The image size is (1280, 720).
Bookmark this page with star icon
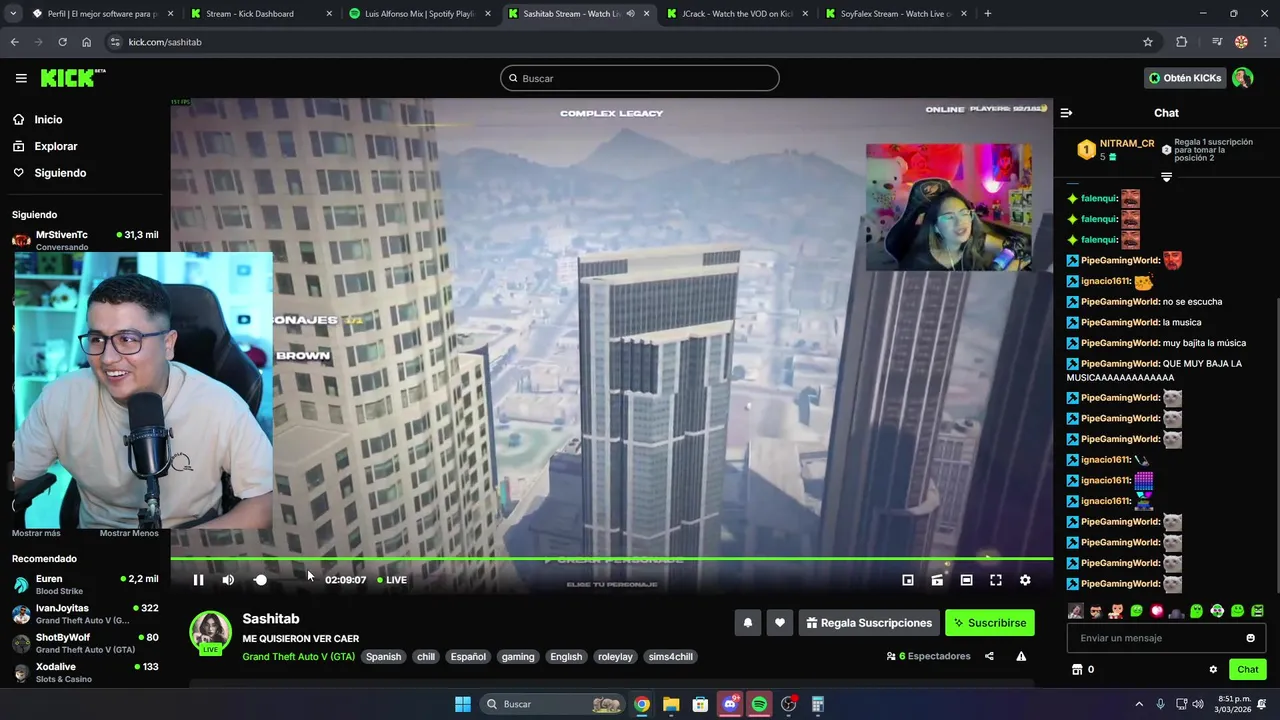[1148, 42]
